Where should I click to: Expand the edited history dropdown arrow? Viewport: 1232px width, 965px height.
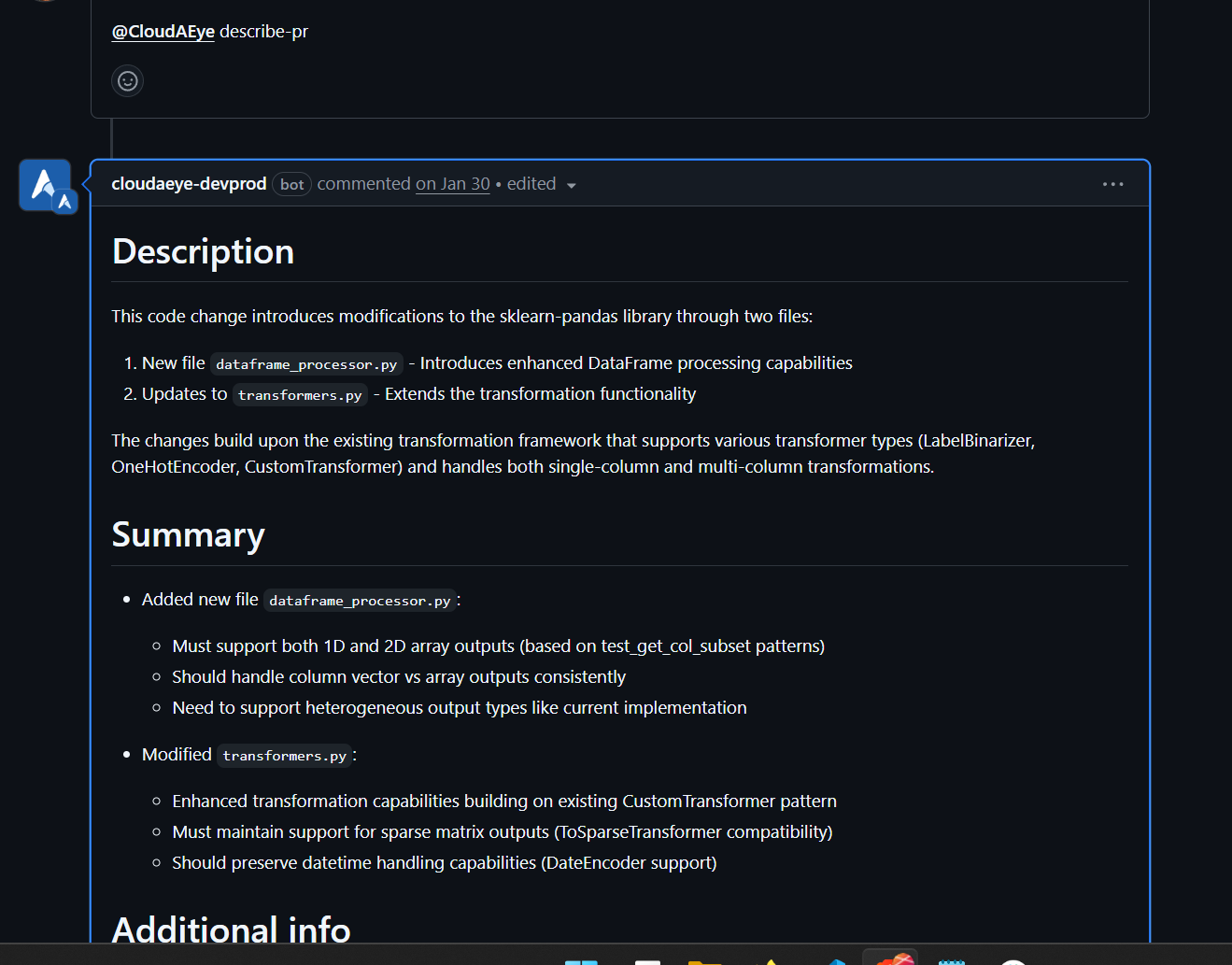[x=572, y=185]
